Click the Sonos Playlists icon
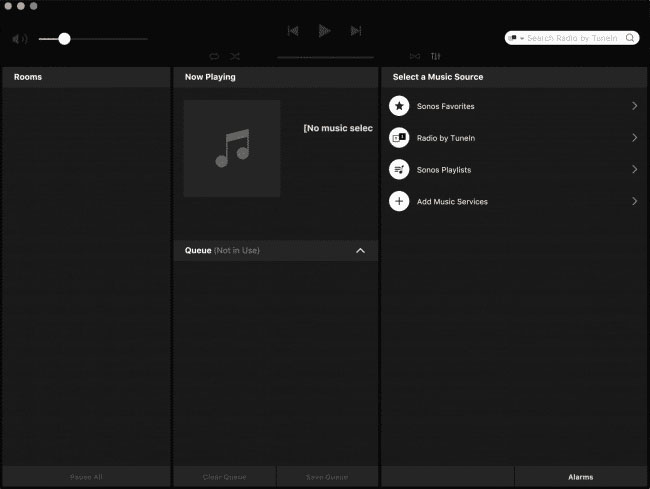 point(399,170)
